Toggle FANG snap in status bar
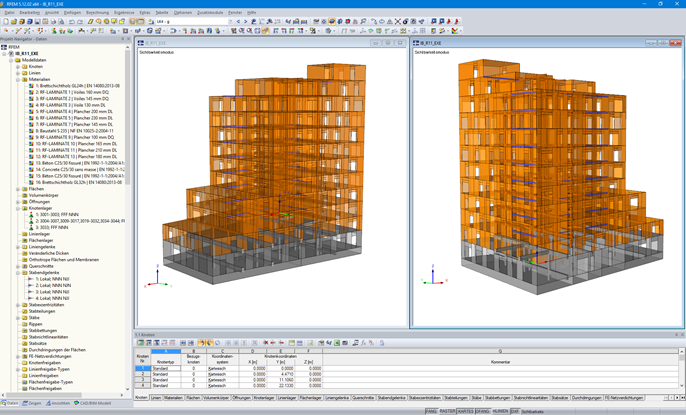686x415 pixels. tap(431, 412)
